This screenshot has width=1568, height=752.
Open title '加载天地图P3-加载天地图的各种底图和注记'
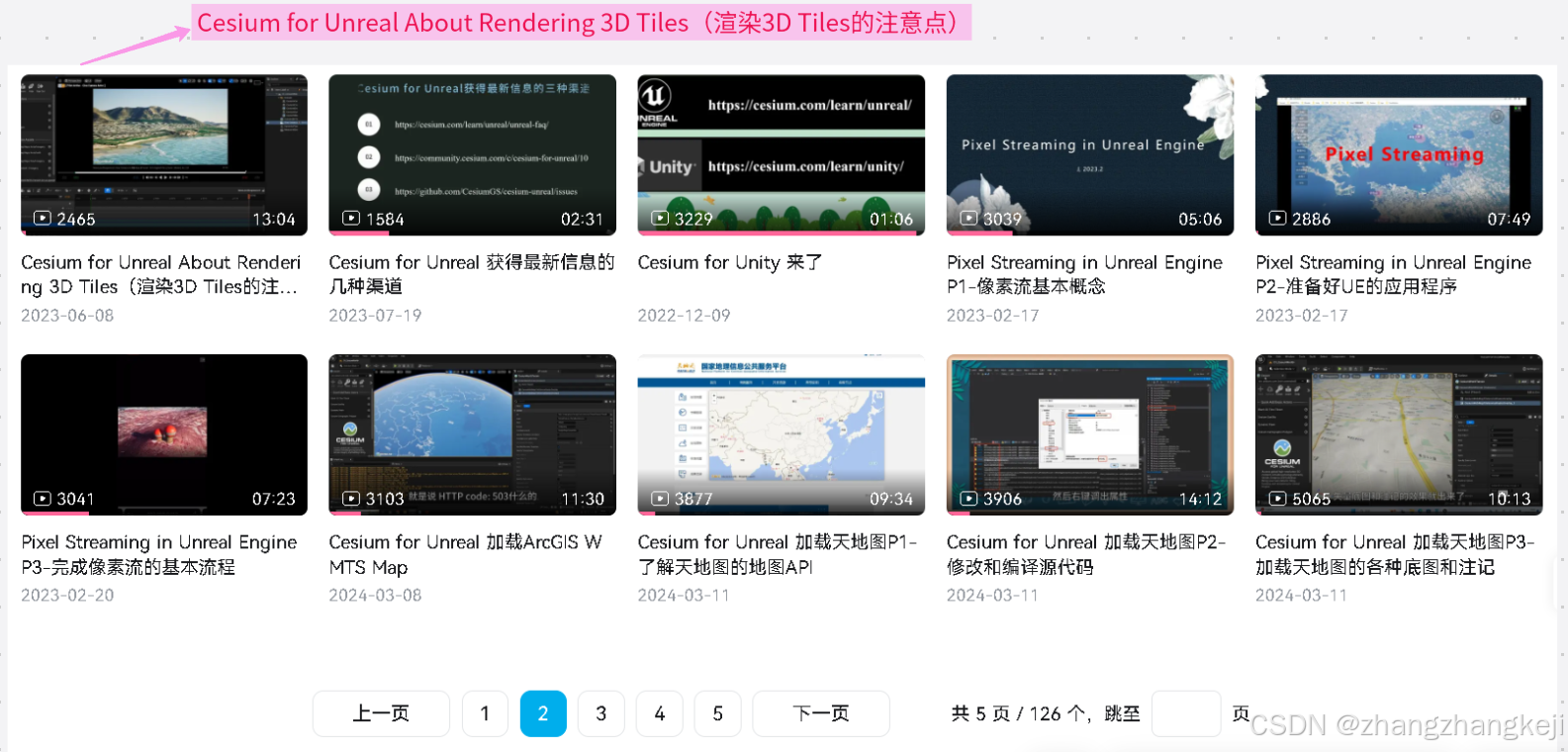click(x=1395, y=554)
